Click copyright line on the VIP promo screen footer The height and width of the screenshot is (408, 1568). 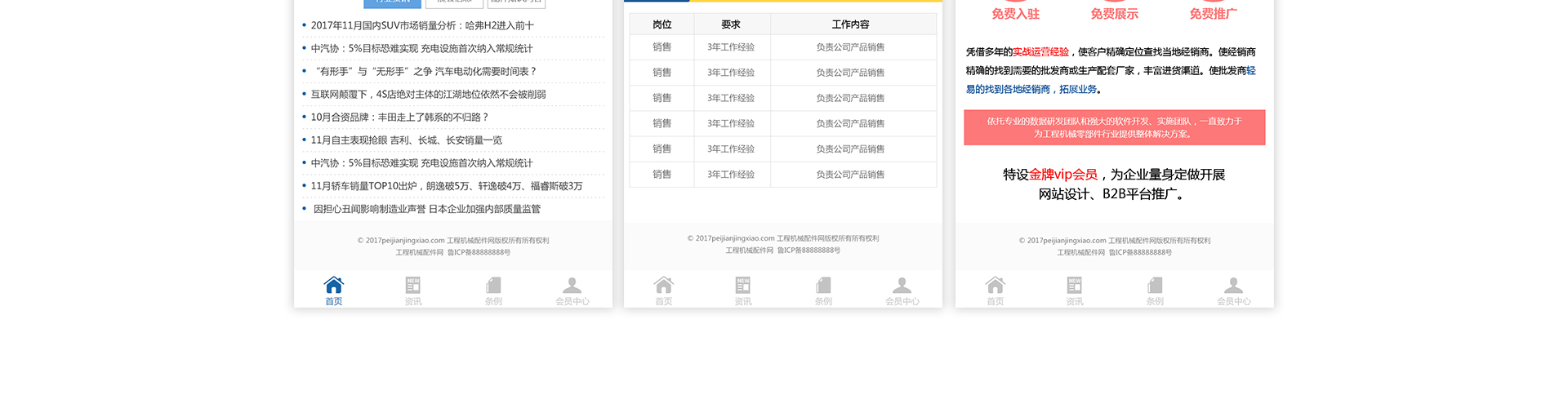[1115, 240]
